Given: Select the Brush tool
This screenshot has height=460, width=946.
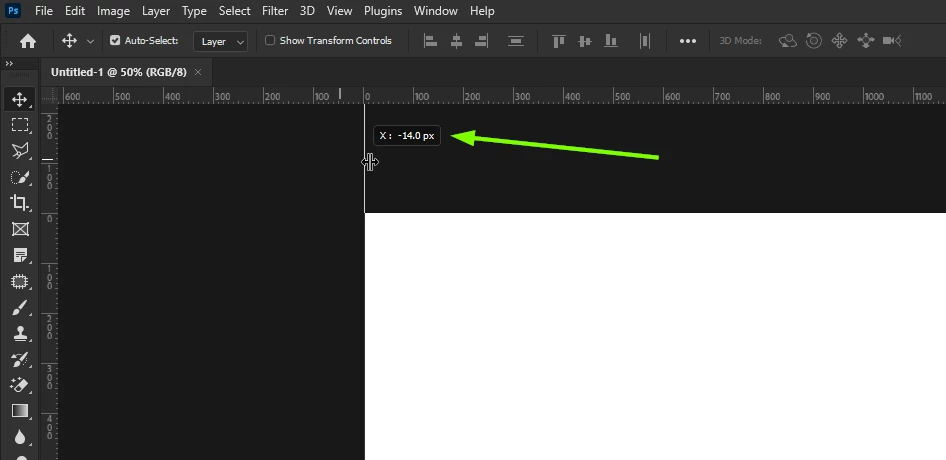Looking at the screenshot, I should 19,308.
